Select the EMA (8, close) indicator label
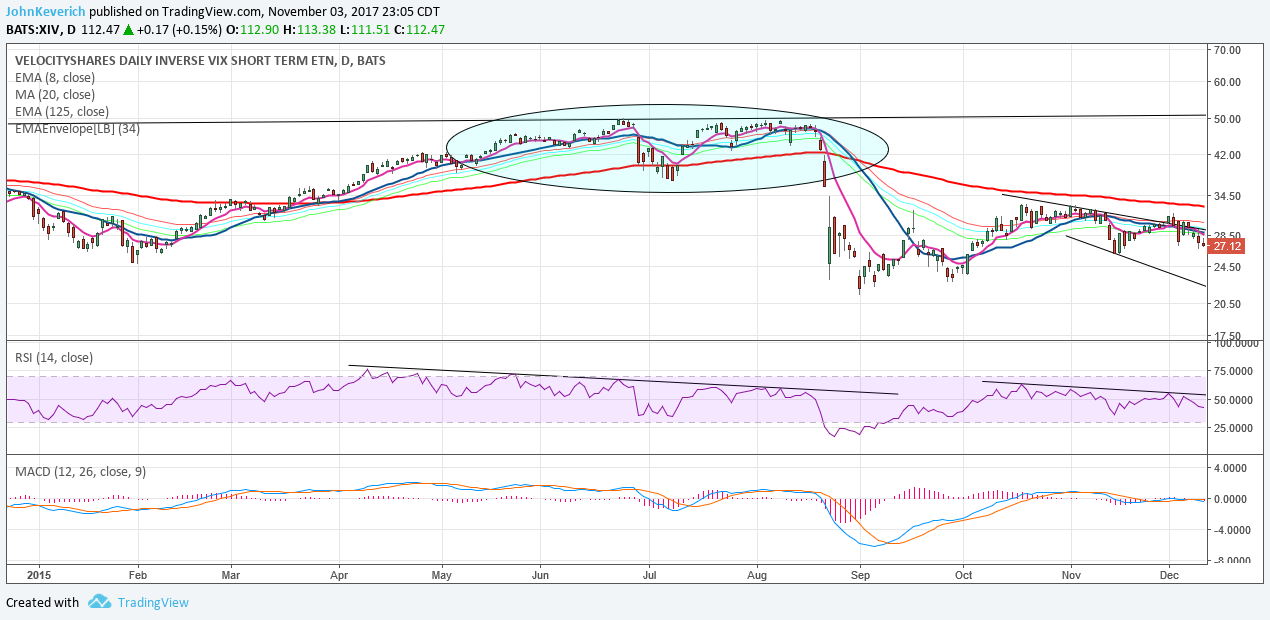Screen dimensions: 1270x620 [x=54, y=77]
